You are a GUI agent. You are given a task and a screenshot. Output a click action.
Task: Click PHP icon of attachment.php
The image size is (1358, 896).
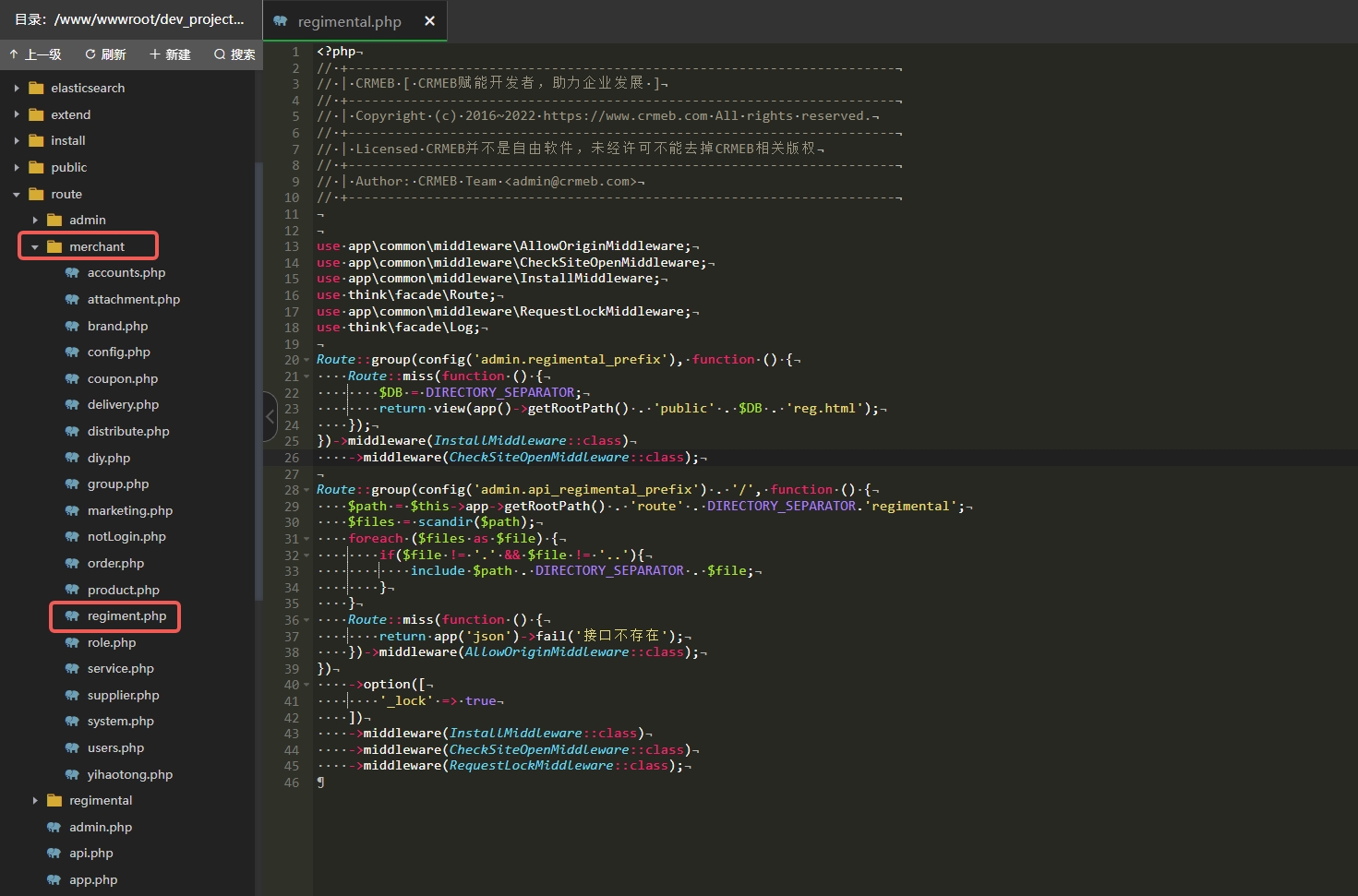click(x=72, y=299)
